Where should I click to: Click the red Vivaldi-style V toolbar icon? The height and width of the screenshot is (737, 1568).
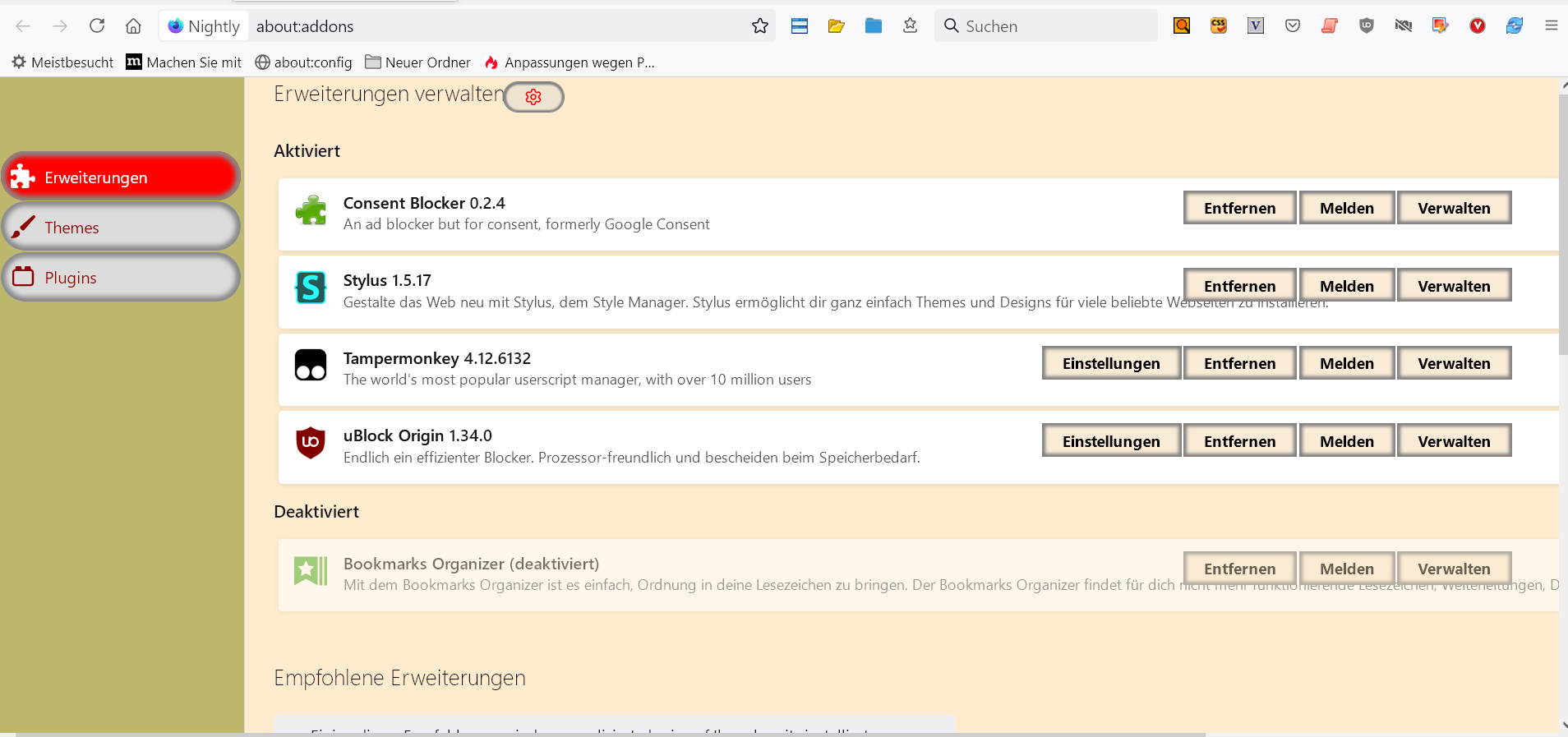tap(1478, 26)
